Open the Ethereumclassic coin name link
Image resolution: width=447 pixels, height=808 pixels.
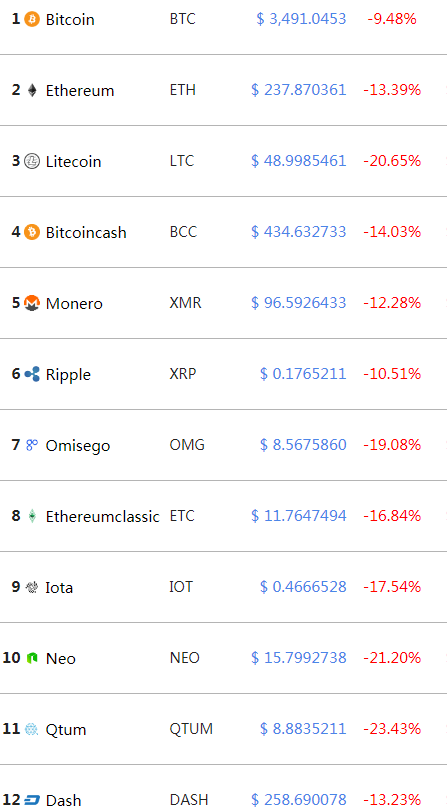point(103,516)
